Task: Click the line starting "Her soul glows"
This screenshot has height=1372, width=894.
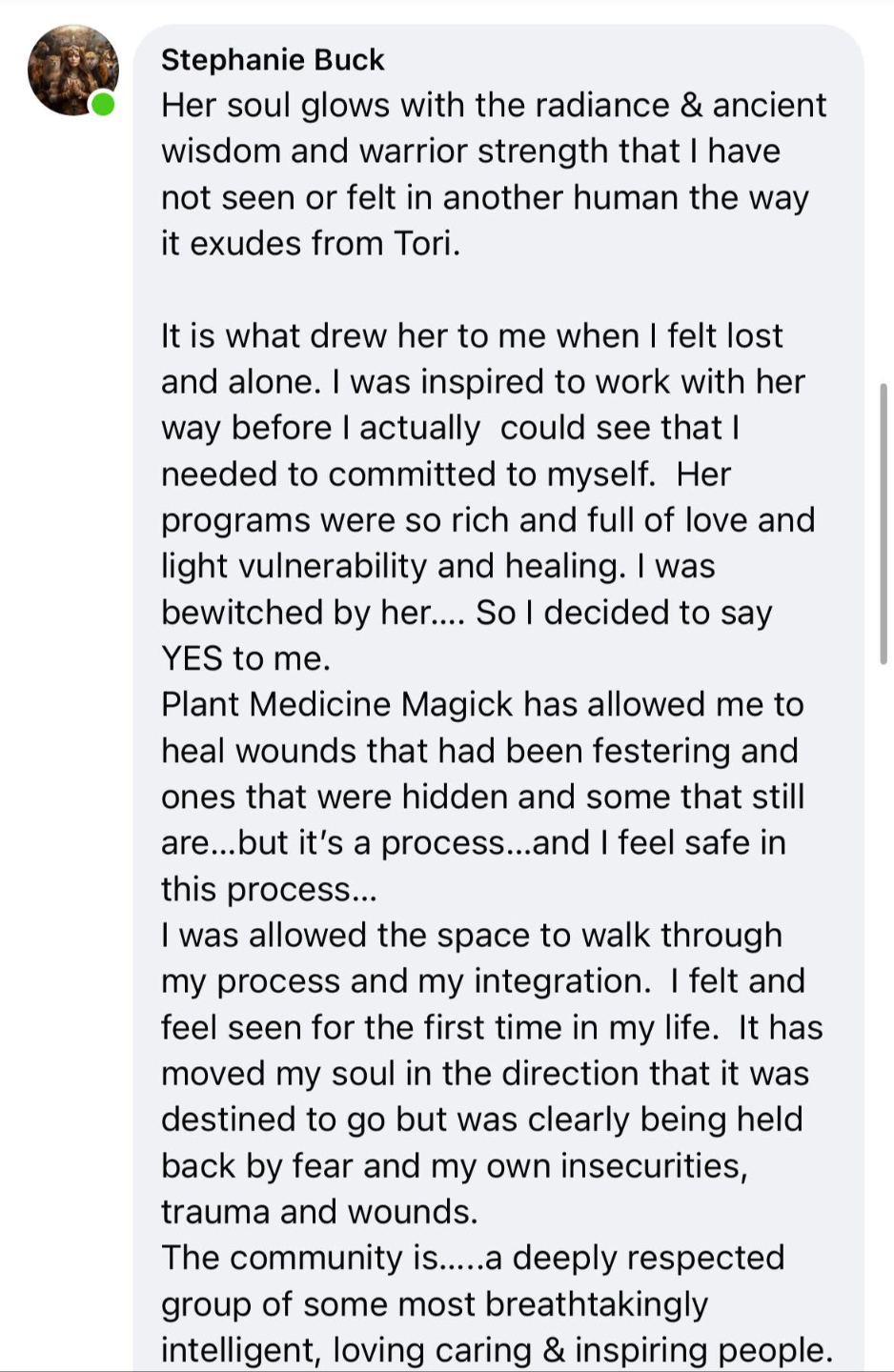Action: 493,106
